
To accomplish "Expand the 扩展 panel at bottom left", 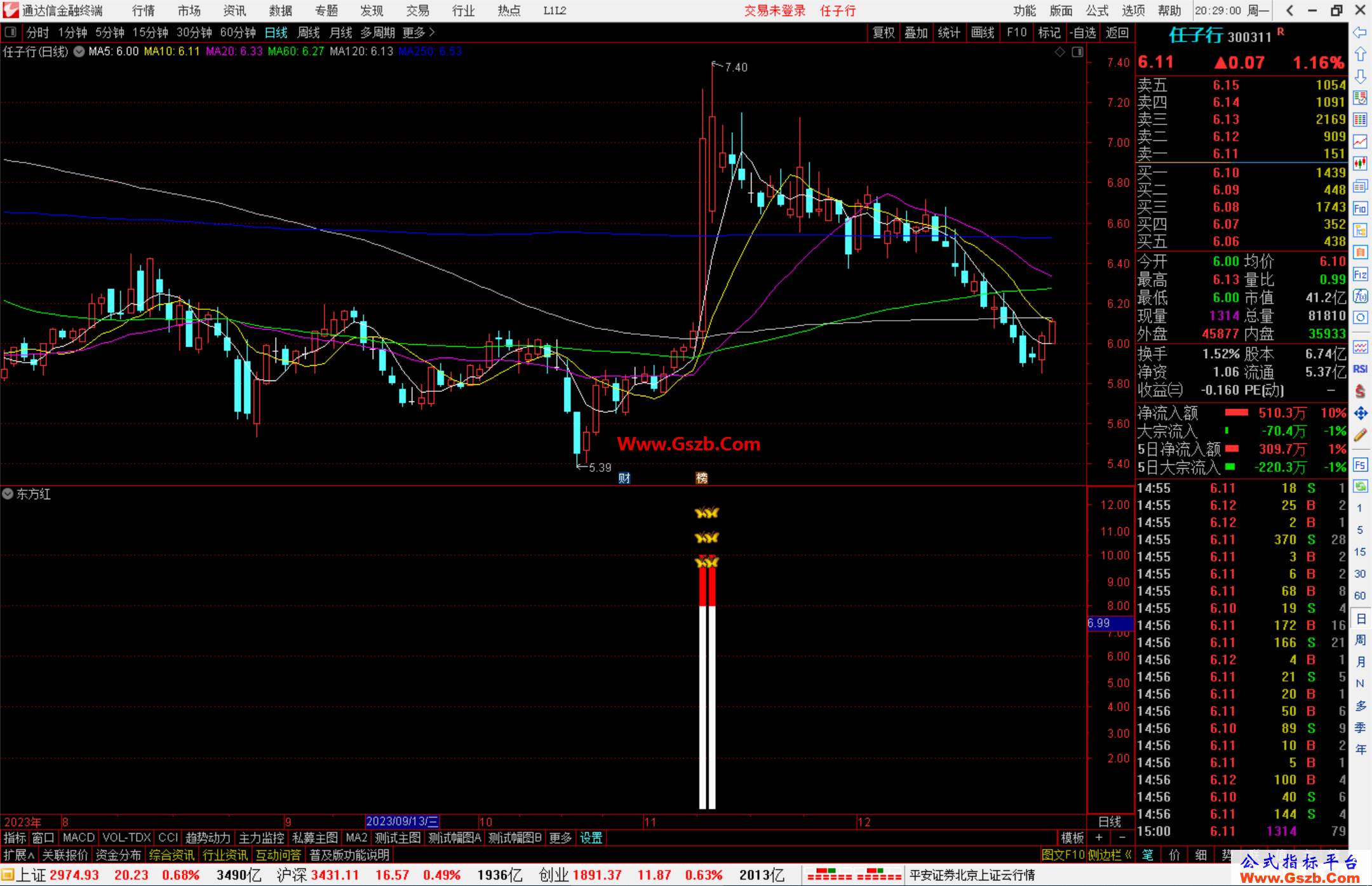I will point(18,856).
